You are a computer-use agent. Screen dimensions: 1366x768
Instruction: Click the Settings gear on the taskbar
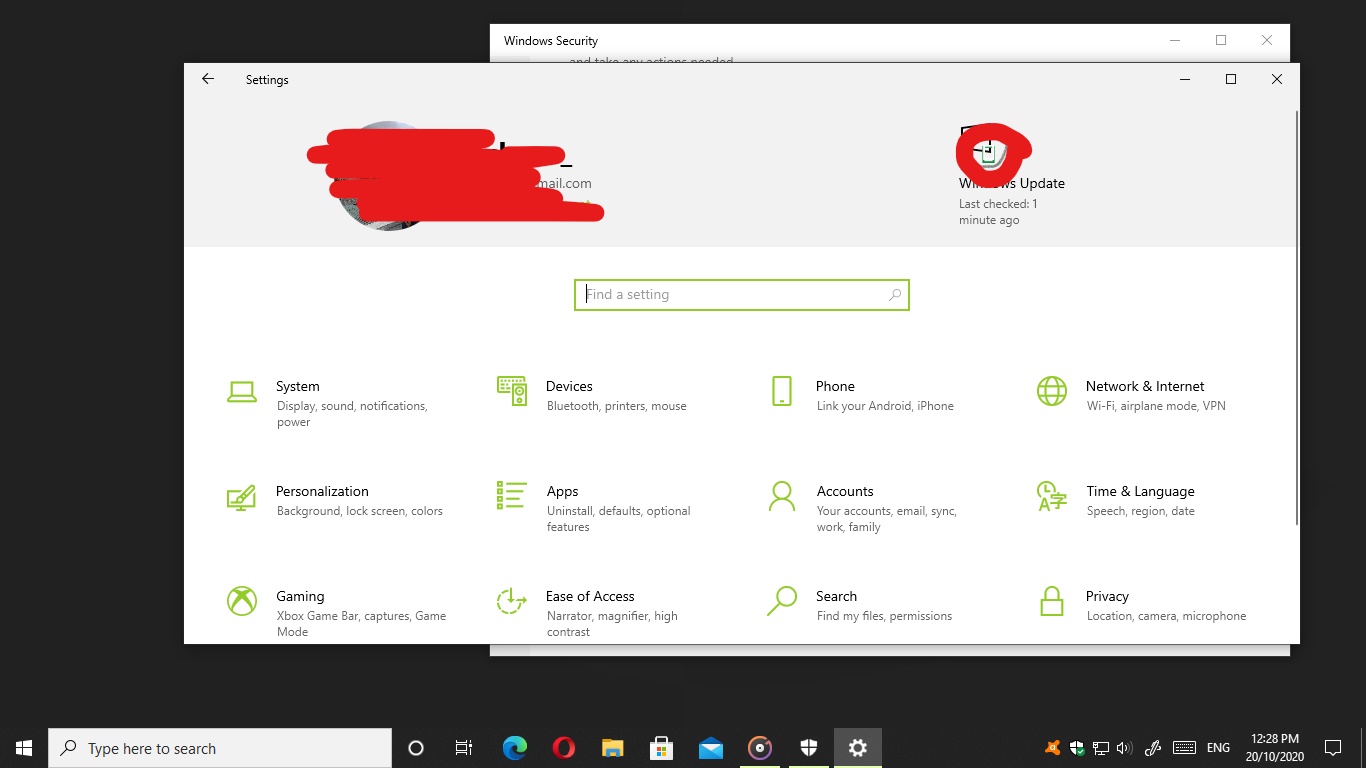(858, 748)
